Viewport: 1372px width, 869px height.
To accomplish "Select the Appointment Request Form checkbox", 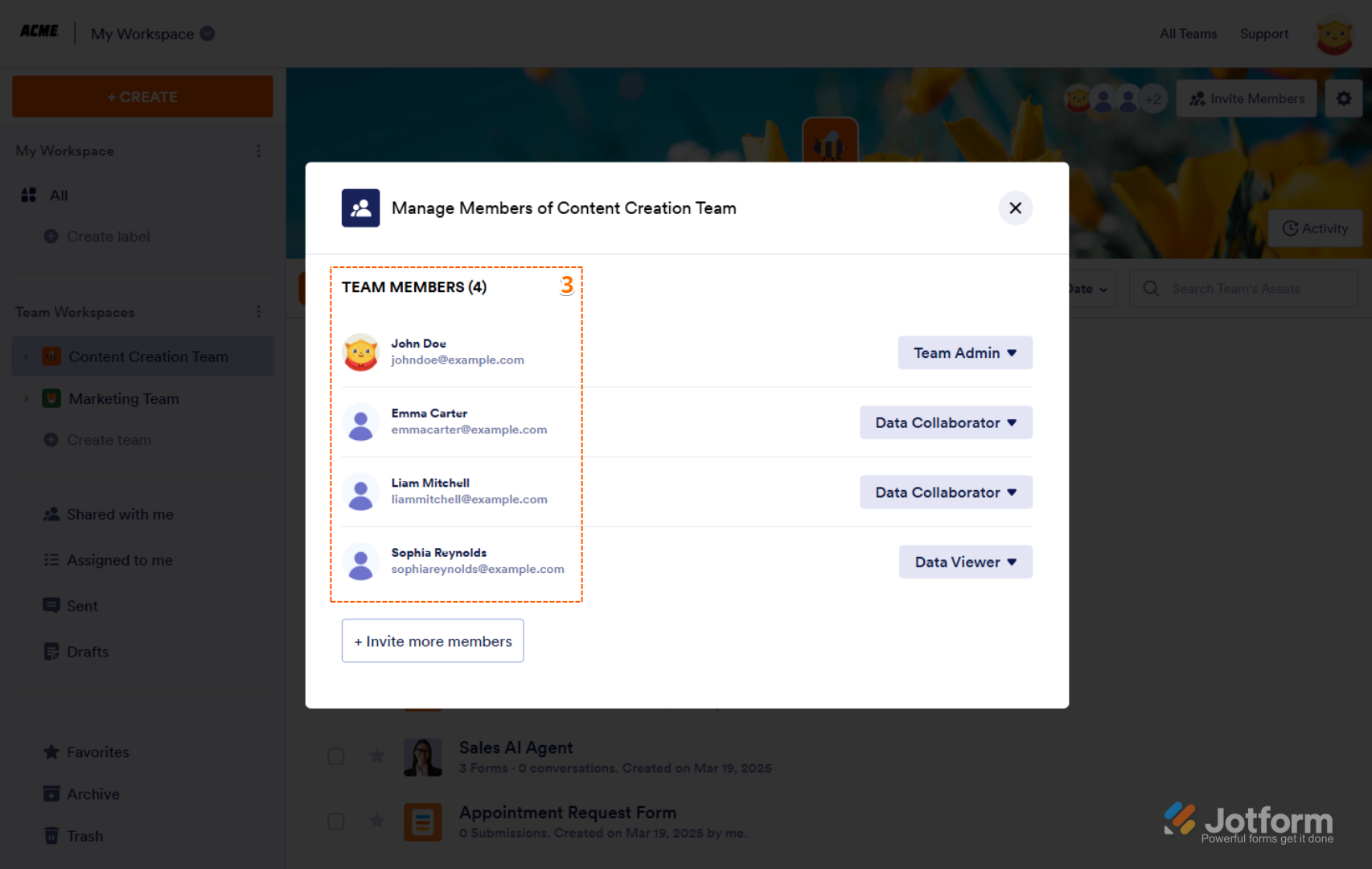I will [x=336, y=821].
